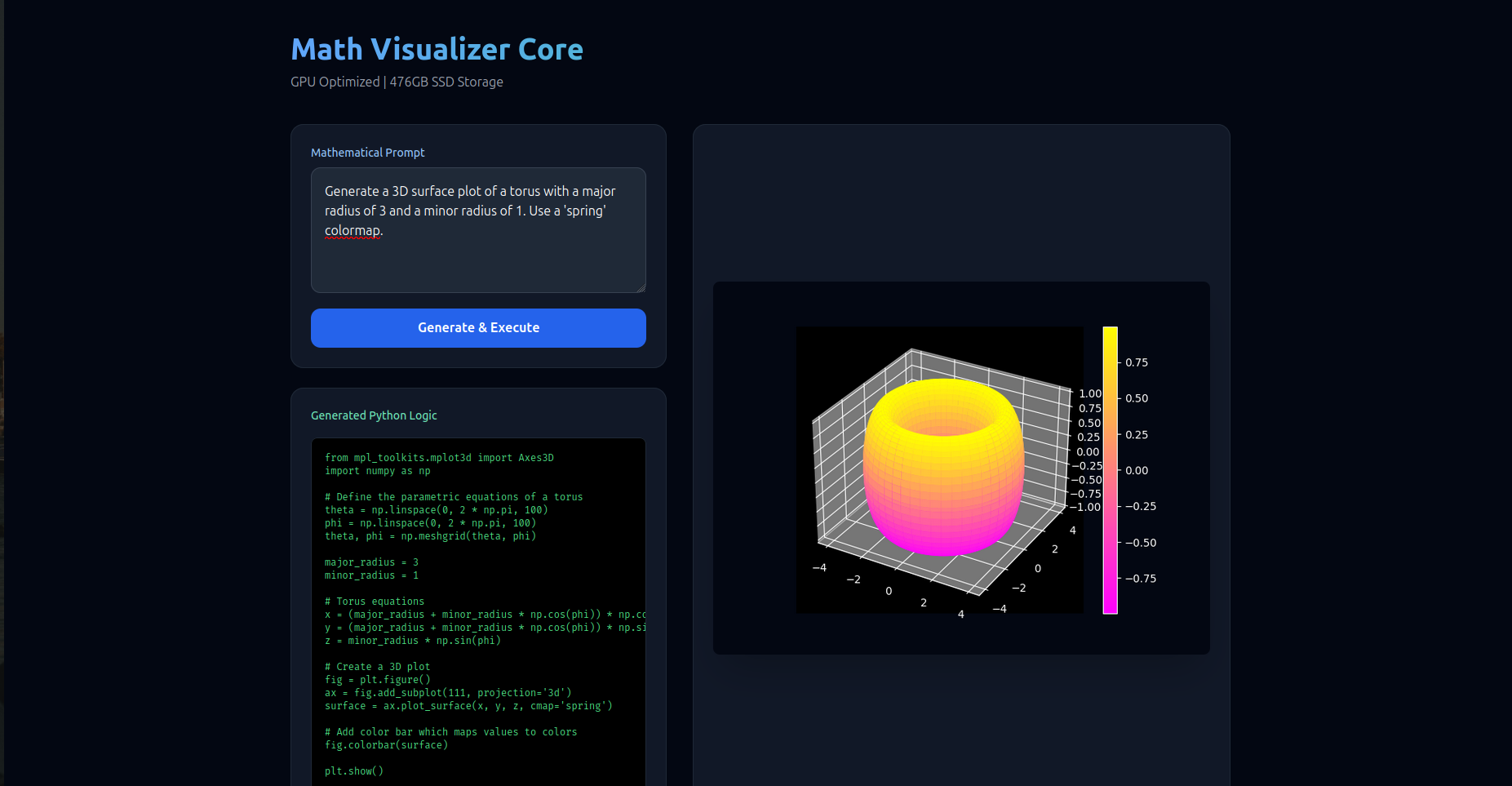Click the plt.show() line in the code panel
Screen dimensions: 1512x786
click(x=354, y=770)
